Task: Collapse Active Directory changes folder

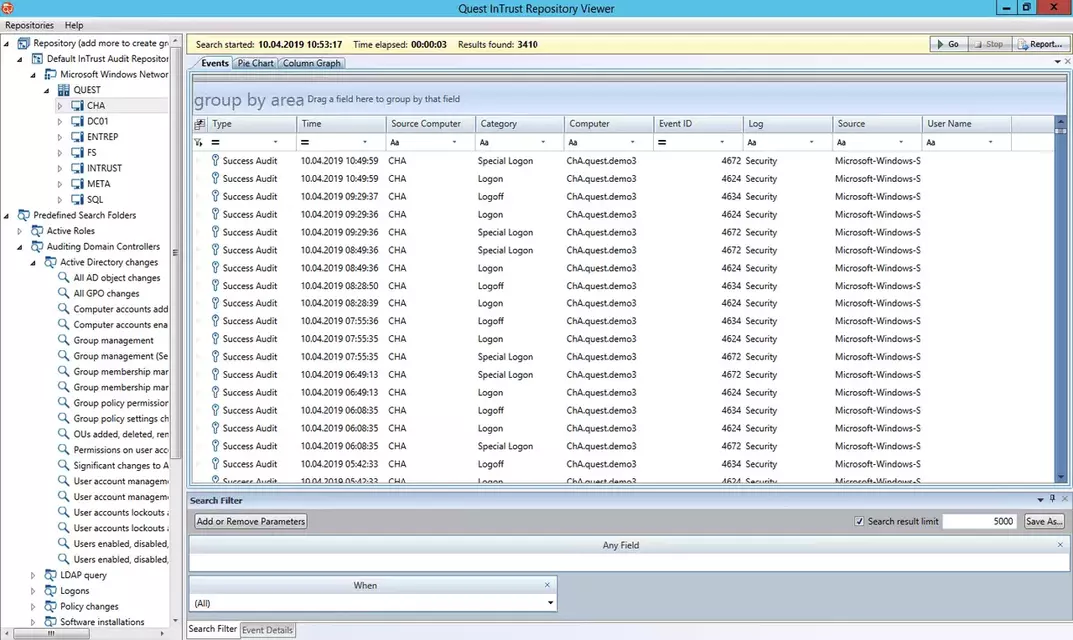Action: click(33, 263)
